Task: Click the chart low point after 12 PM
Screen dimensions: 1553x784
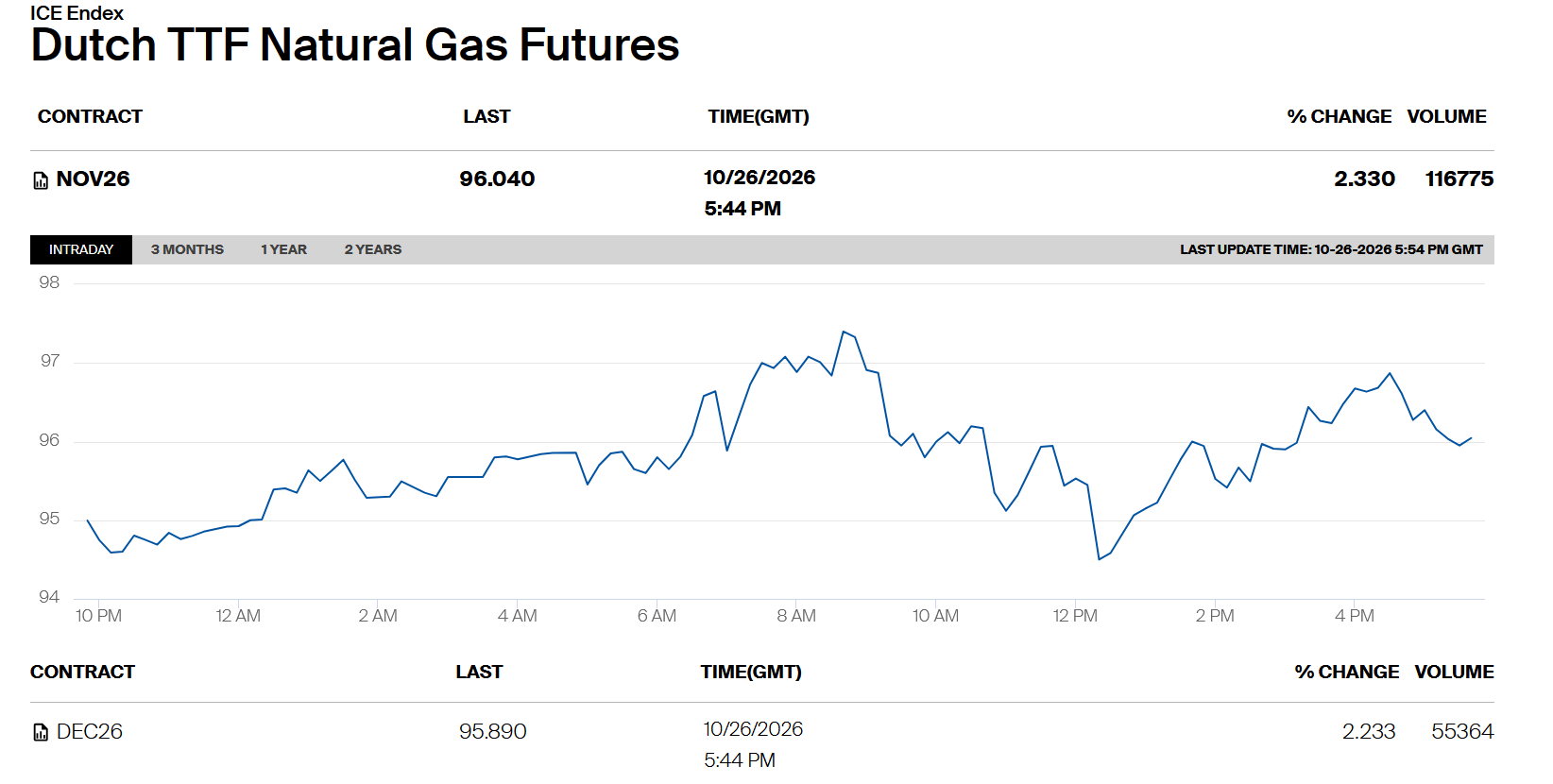Action: pos(1099,559)
